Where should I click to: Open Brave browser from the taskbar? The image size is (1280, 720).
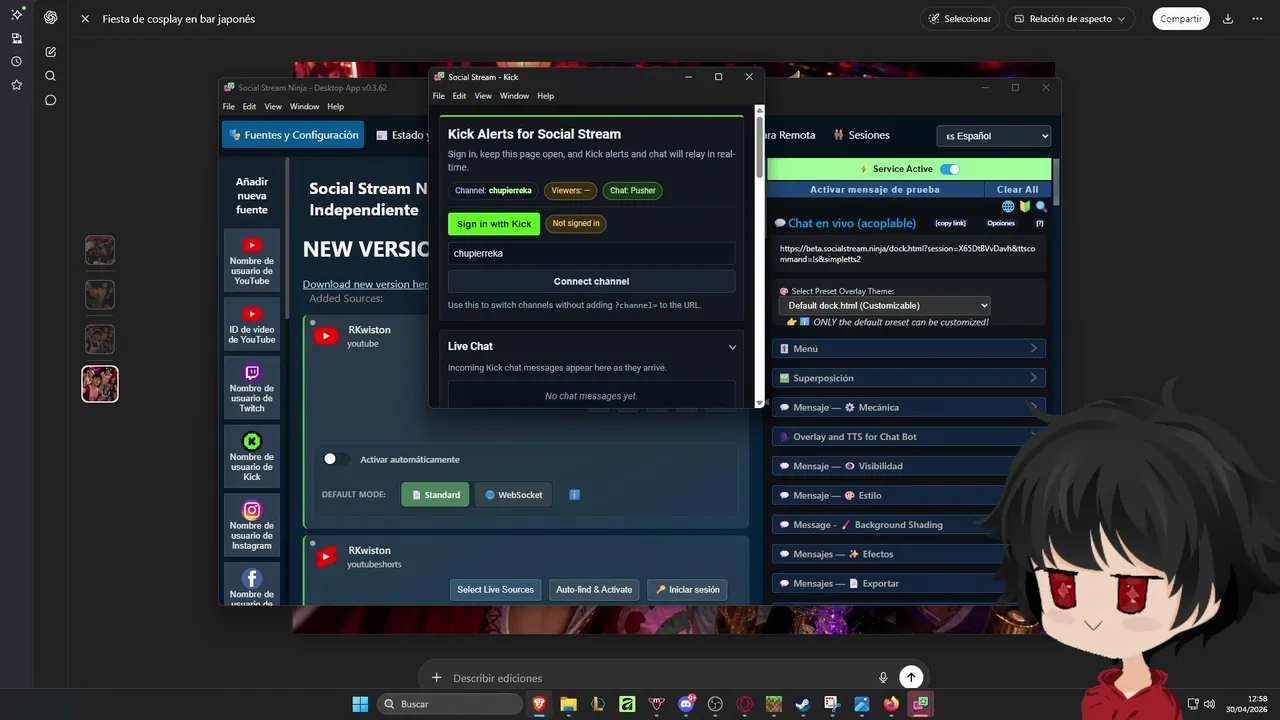point(540,704)
